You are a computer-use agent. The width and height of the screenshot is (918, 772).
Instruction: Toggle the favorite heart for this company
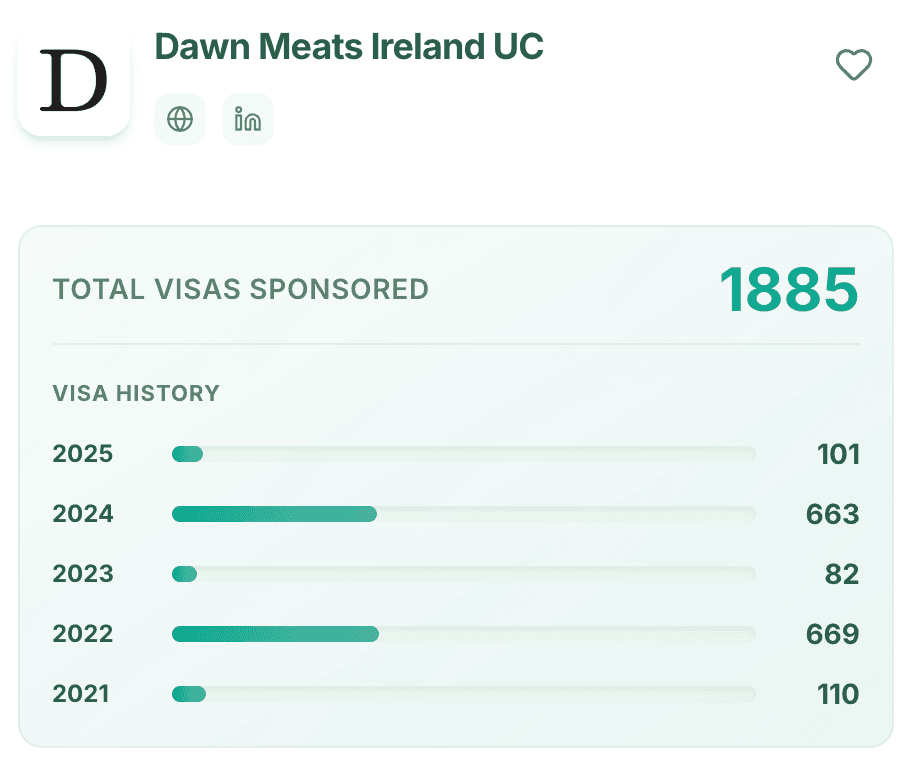point(853,67)
